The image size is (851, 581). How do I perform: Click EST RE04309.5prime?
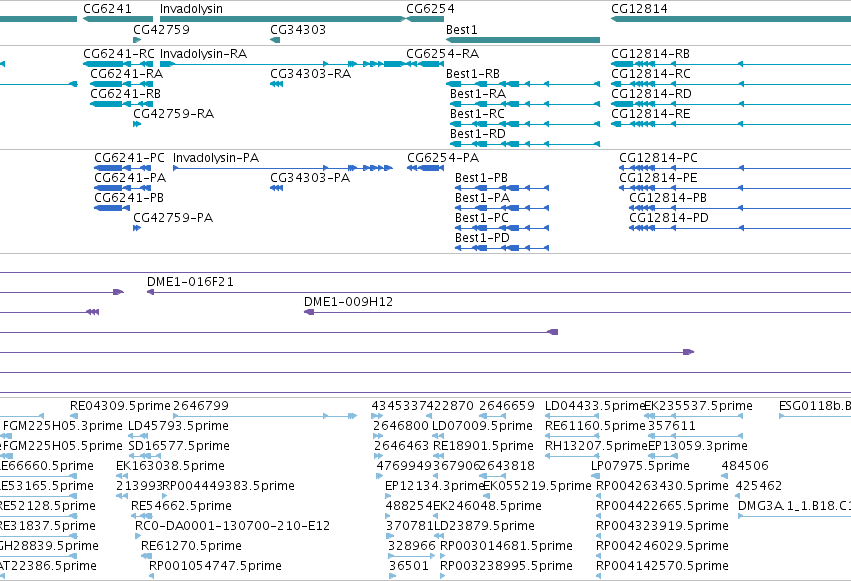[x=120, y=406]
